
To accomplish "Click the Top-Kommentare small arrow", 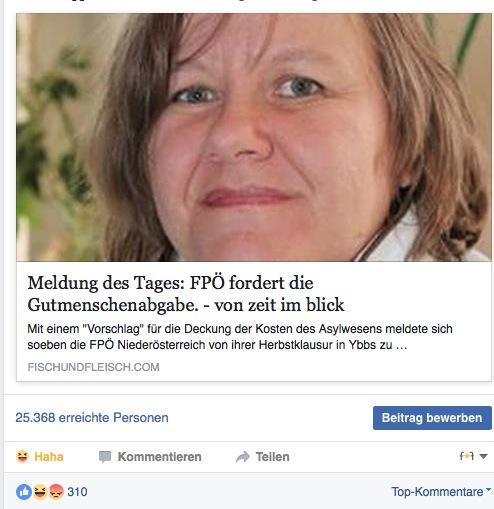I will [488, 490].
